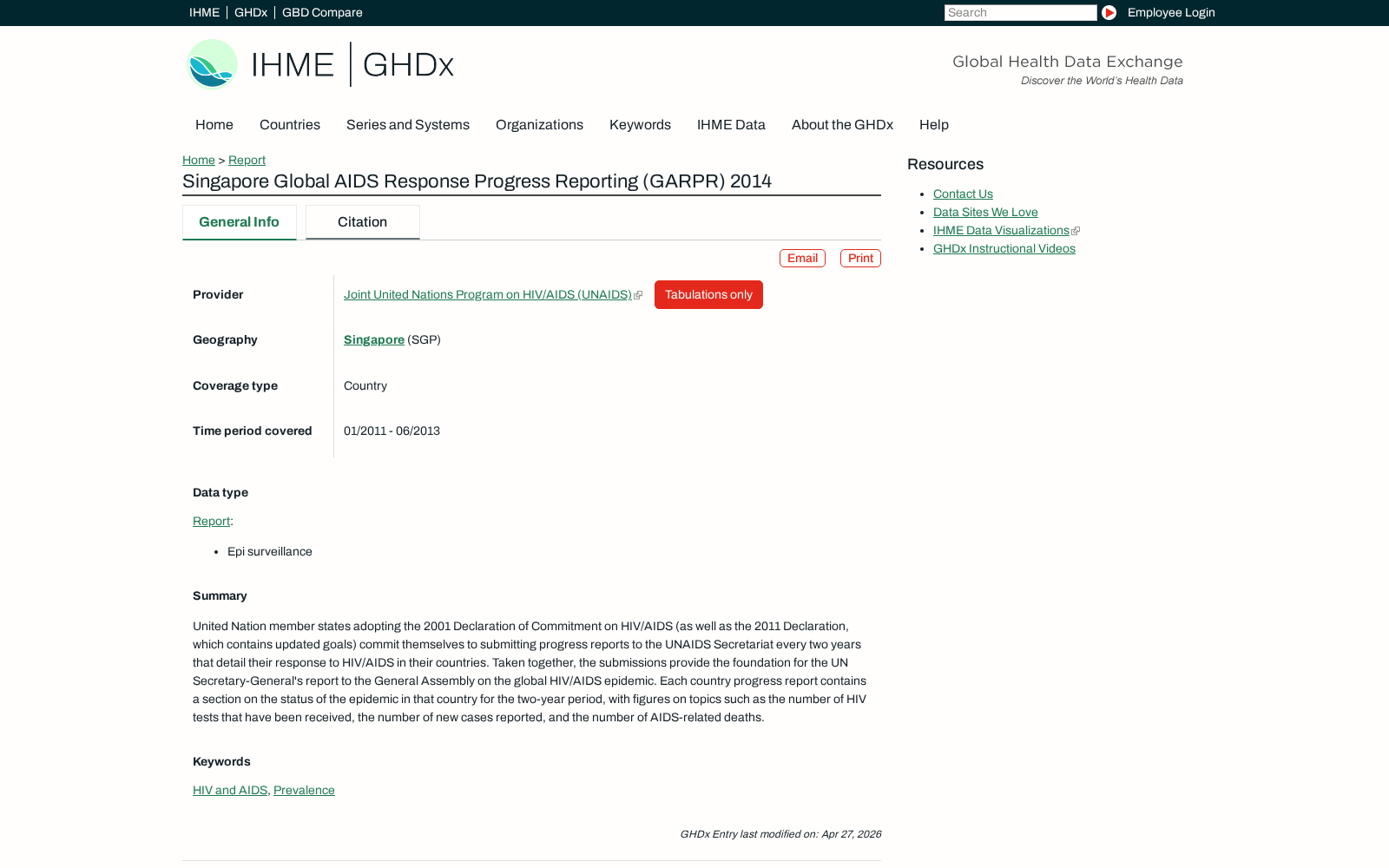Click the Print button

[x=860, y=259]
